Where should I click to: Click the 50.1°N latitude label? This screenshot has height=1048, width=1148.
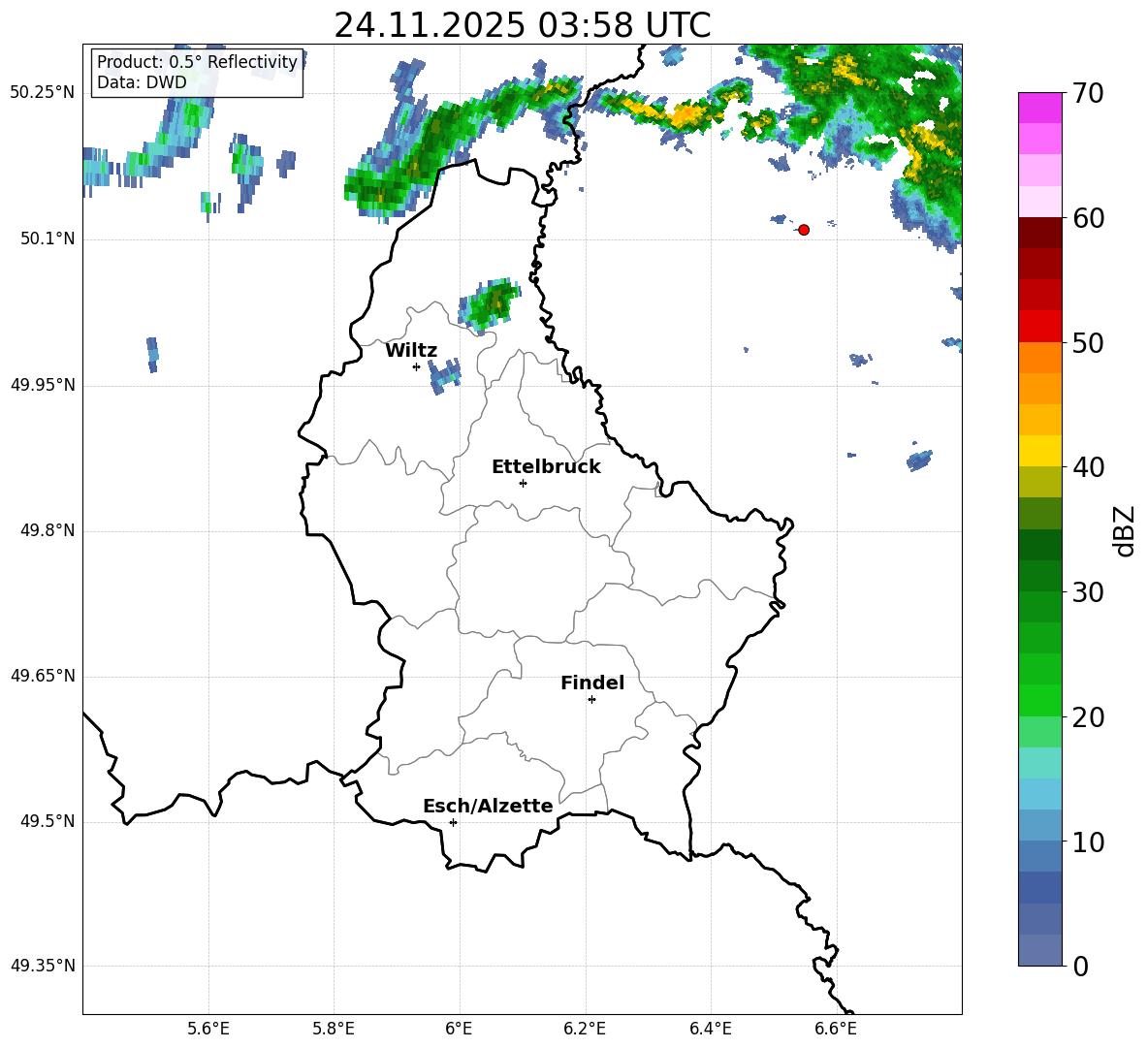click(48, 239)
